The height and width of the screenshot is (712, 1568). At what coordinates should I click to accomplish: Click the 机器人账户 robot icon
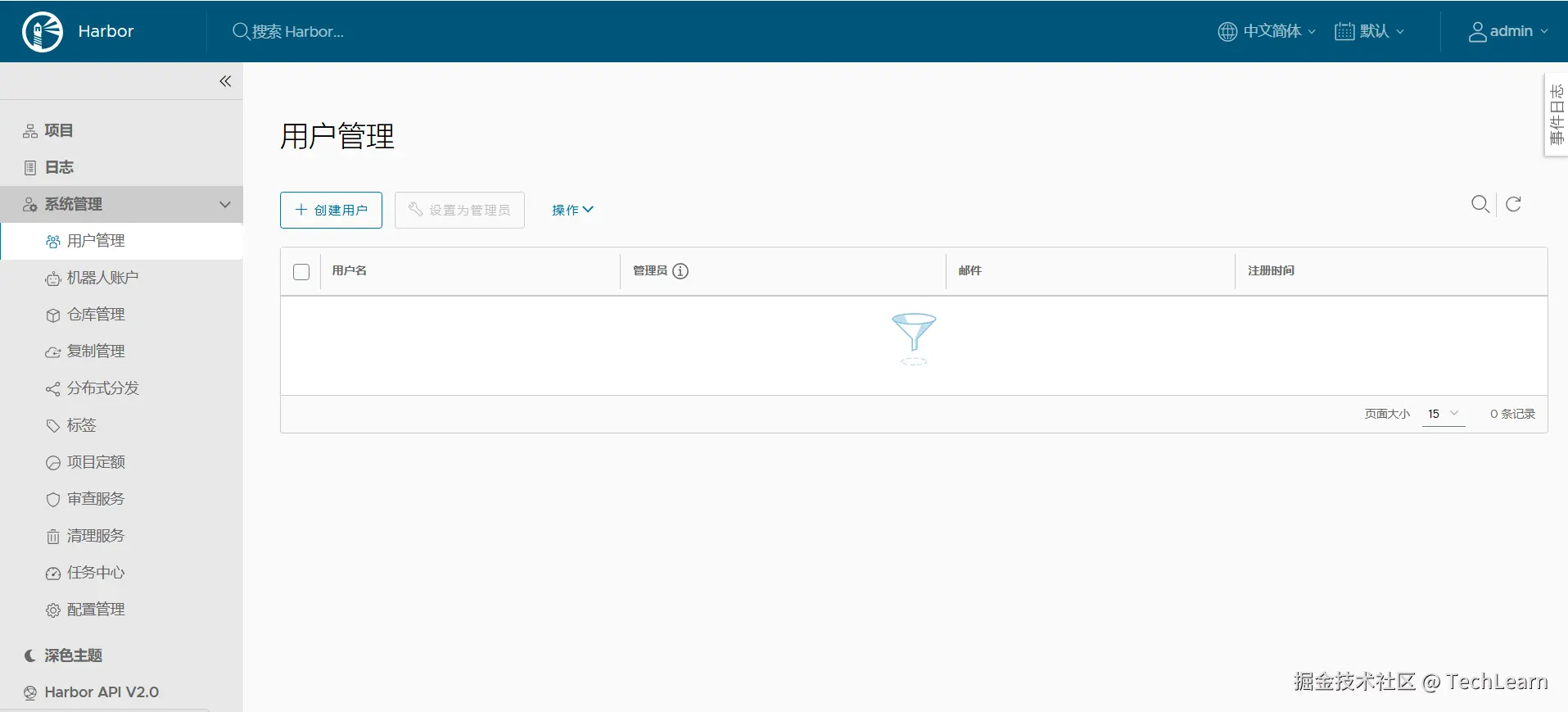[53, 279]
